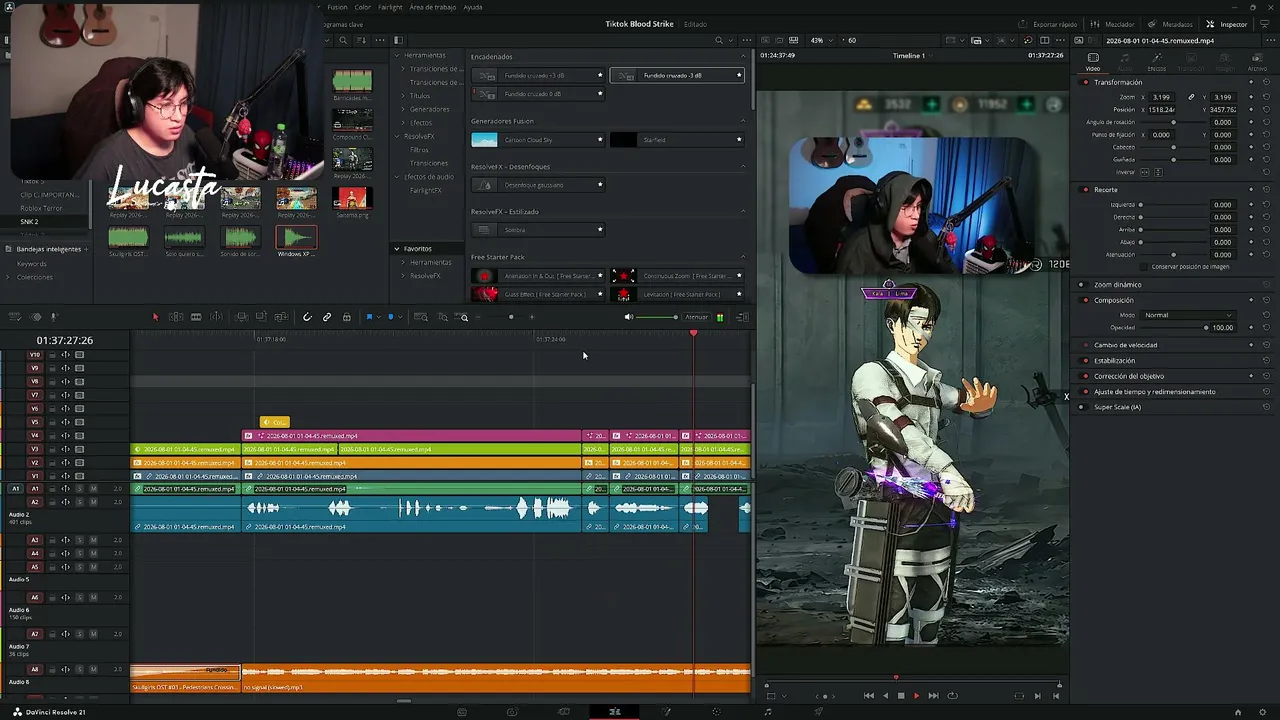Collapse the Free Starter Pack group
1280x720 pixels.
point(743,257)
